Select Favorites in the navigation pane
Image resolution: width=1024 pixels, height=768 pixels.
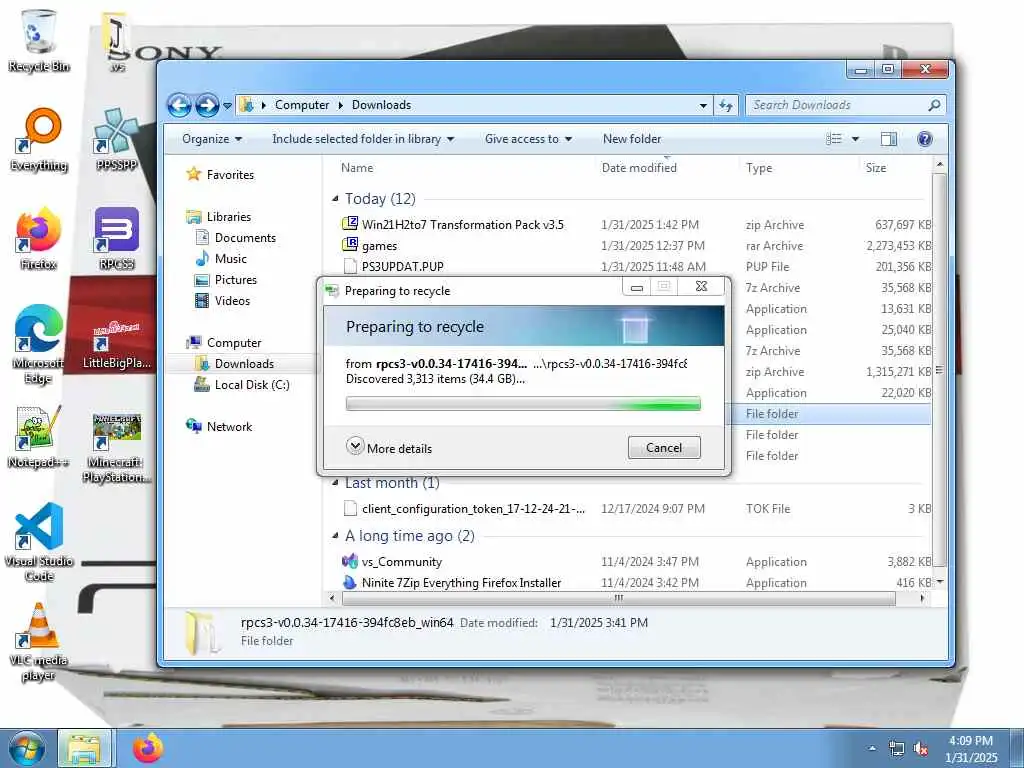[221, 174]
